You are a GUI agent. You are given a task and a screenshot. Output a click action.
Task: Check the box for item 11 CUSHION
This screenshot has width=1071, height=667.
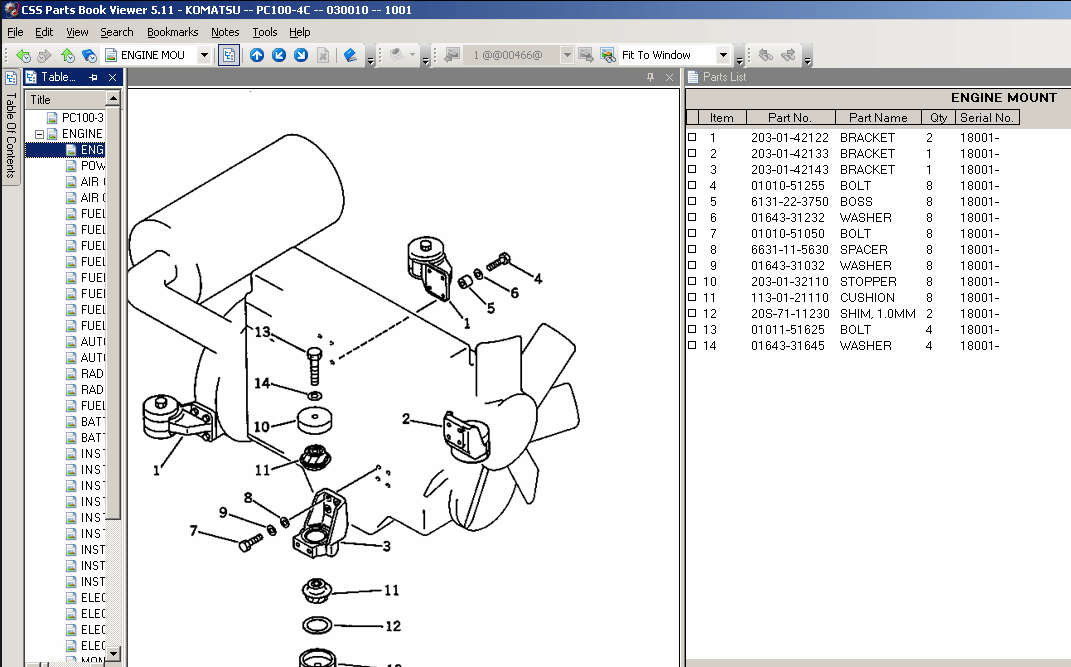[692, 297]
